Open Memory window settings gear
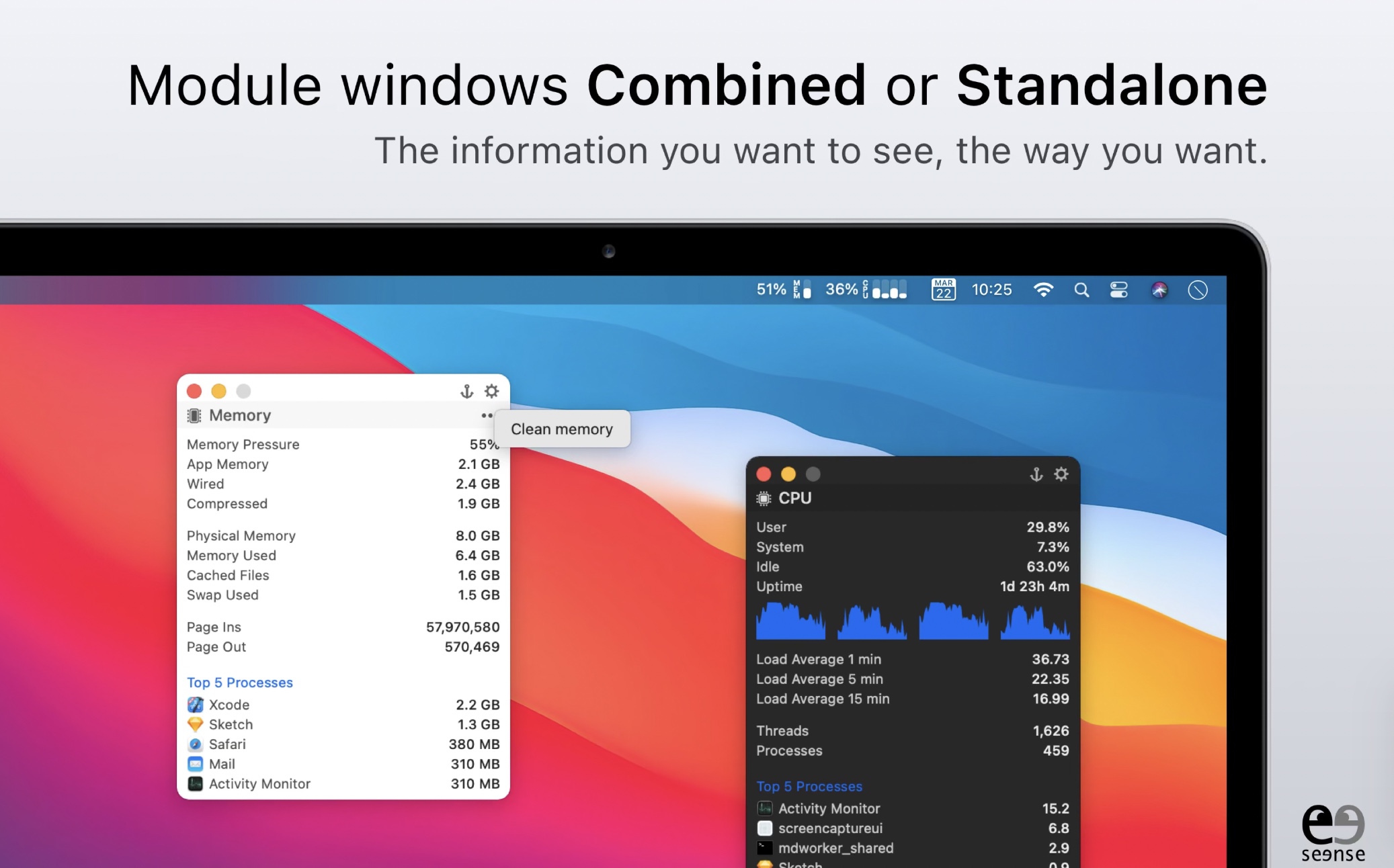The height and width of the screenshot is (868, 1394). tap(492, 391)
